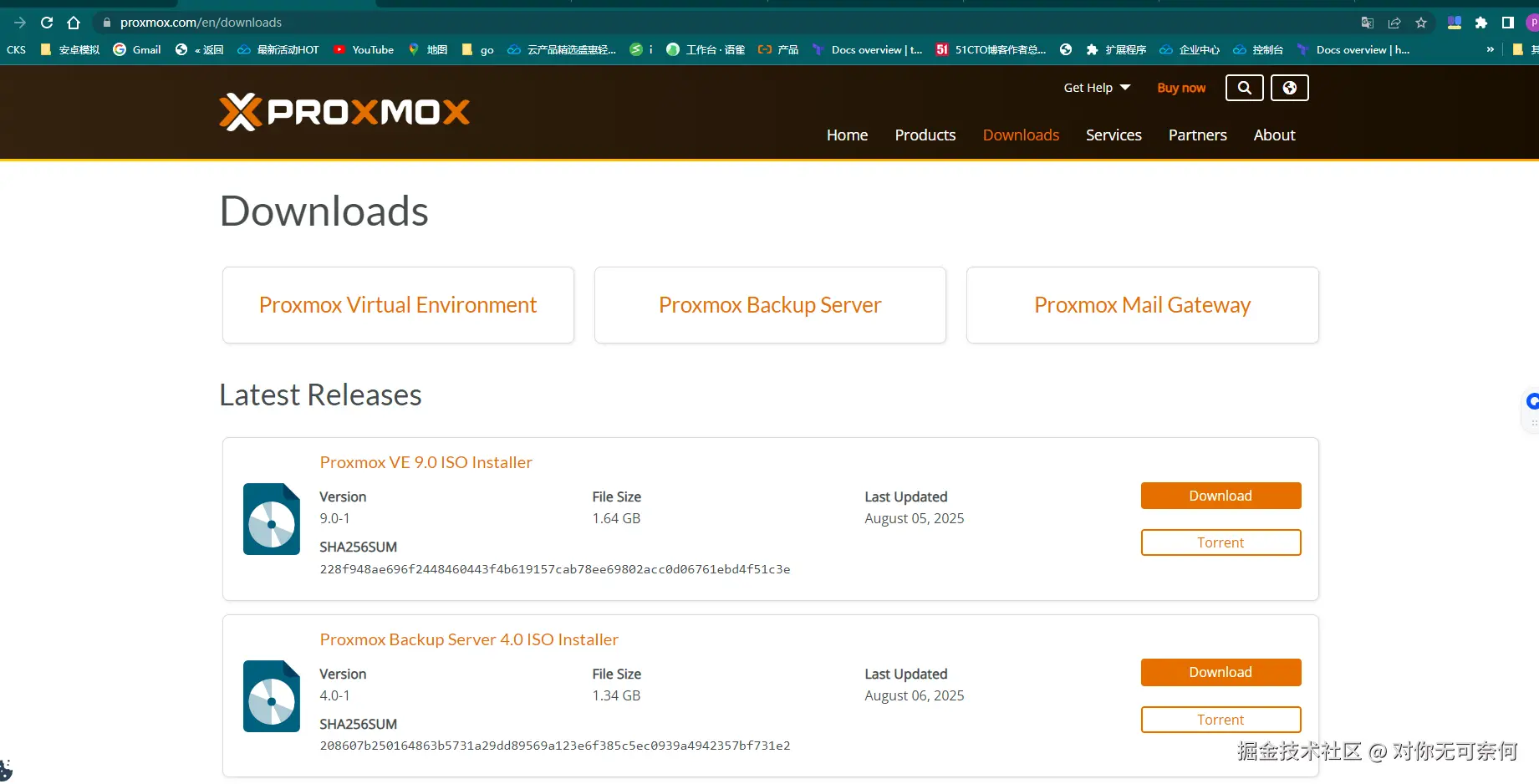The image size is (1539, 784).
Task: Open the 安卓模拟 bookmark folder
Action: [70, 50]
